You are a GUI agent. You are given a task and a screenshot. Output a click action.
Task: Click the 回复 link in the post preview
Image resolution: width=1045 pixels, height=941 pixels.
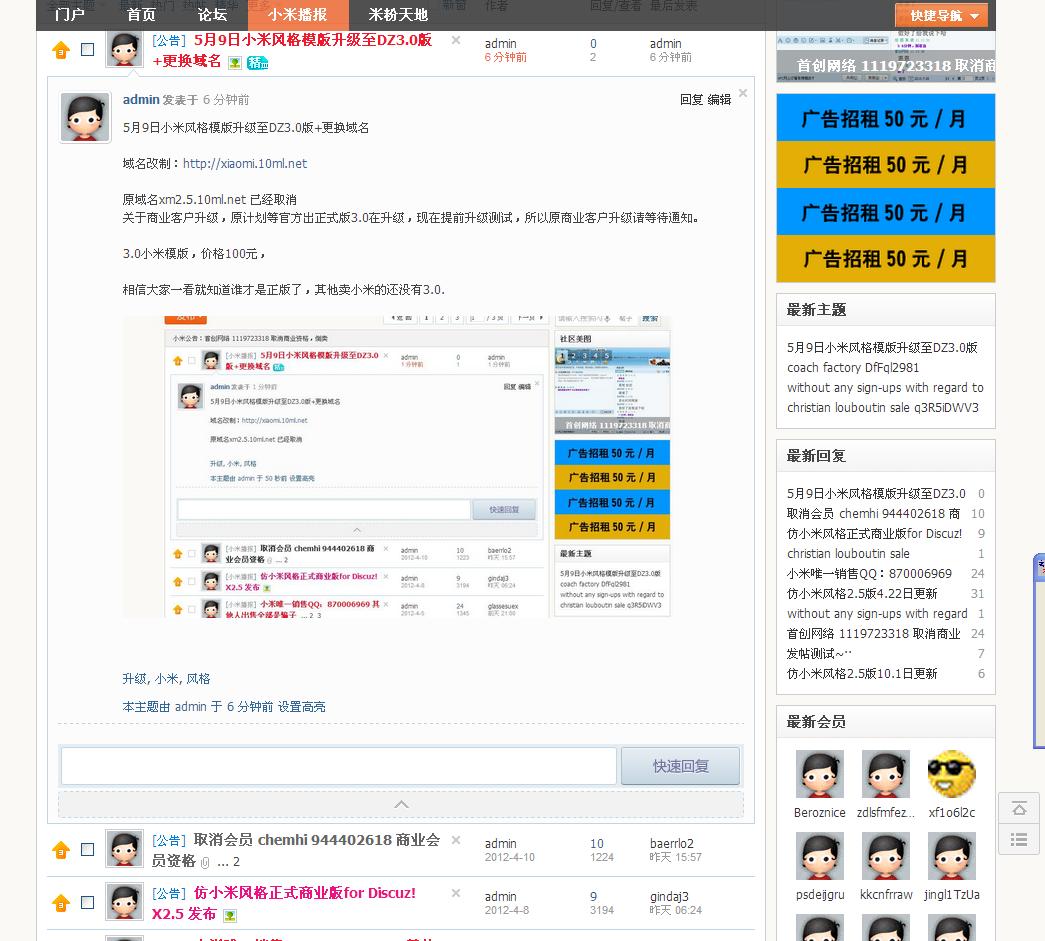(691, 99)
